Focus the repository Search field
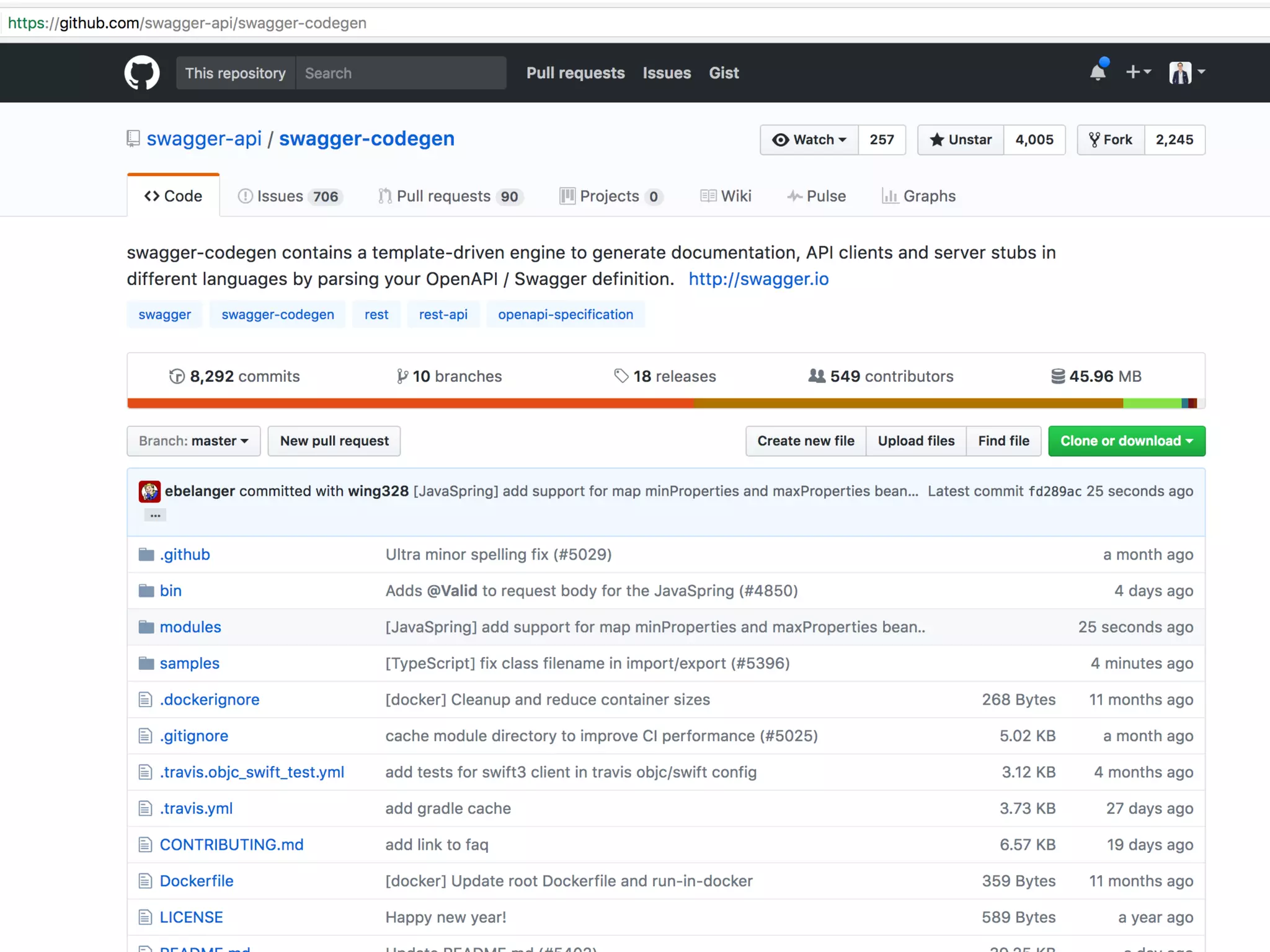1270x952 pixels. [x=401, y=73]
